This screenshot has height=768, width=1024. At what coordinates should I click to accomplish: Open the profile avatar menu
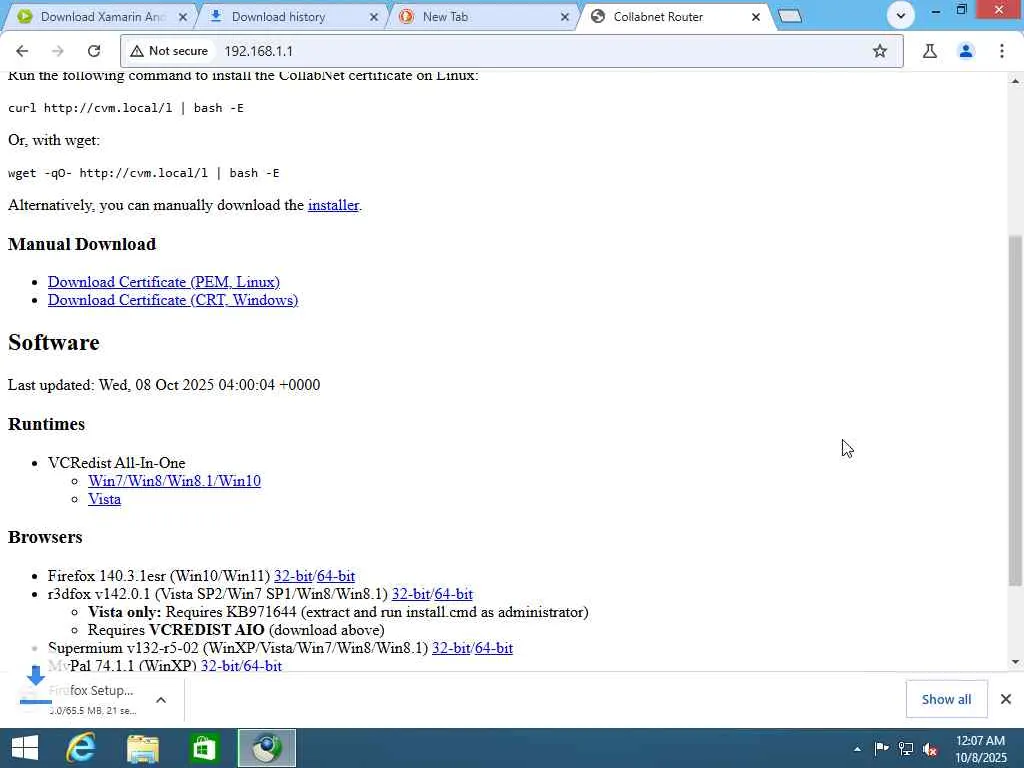click(966, 51)
